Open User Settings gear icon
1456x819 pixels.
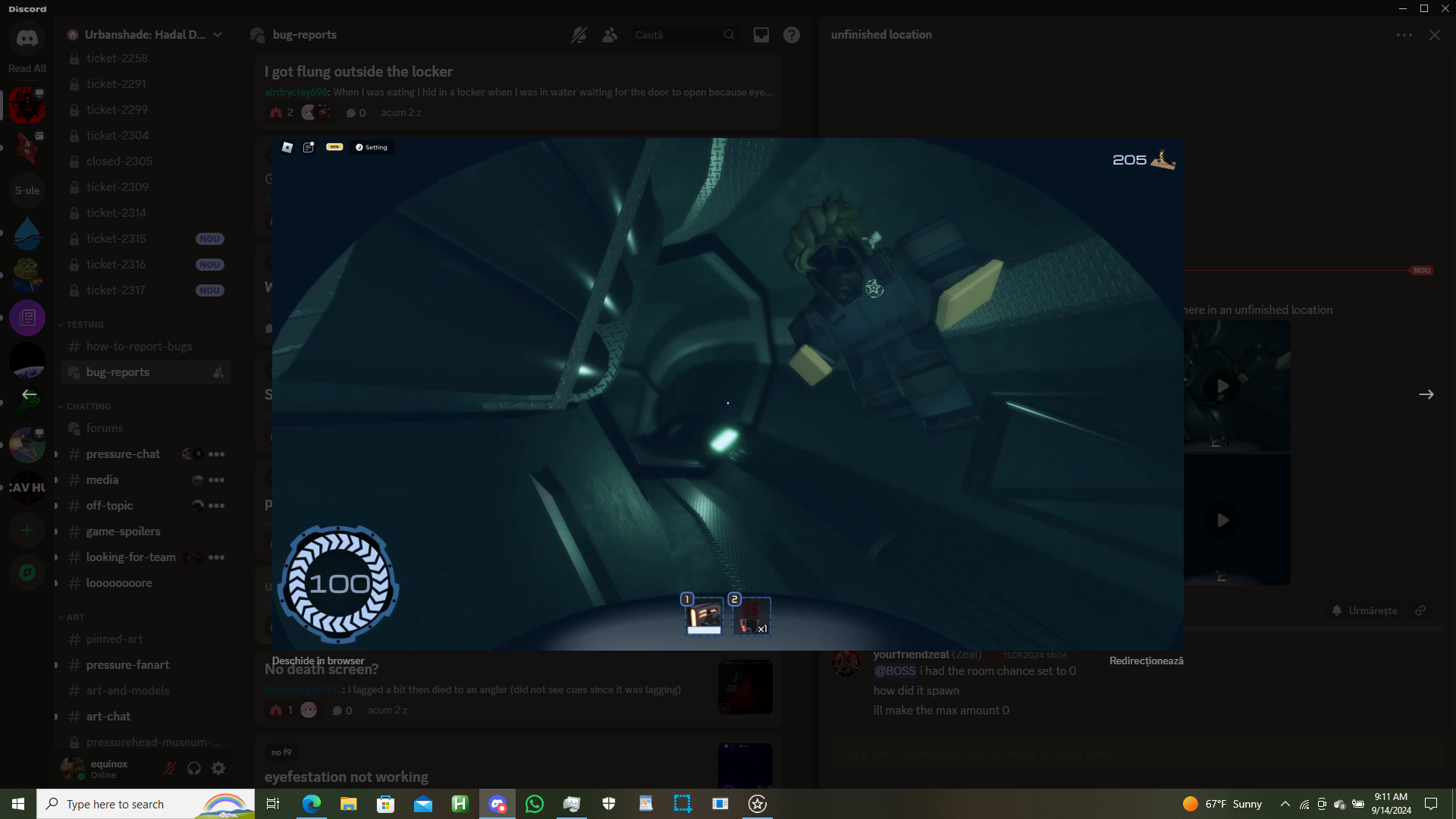pyautogui.click(x=218, y=768)
